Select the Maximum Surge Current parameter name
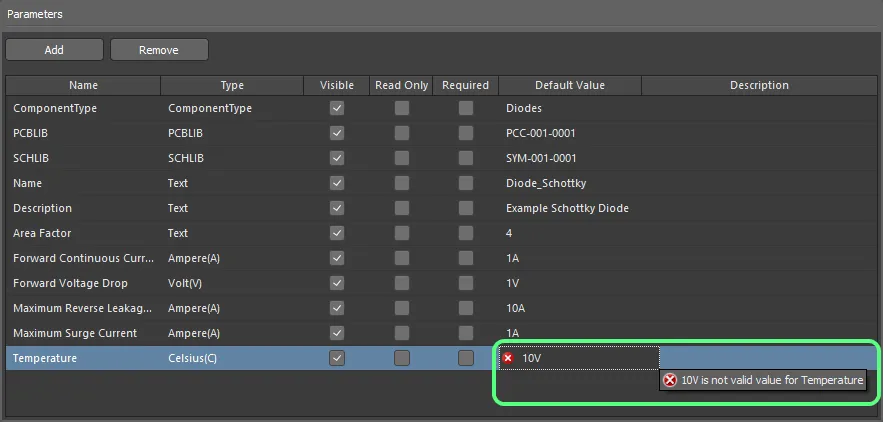Viewport: 883px width, 422px height. point(75,333)
